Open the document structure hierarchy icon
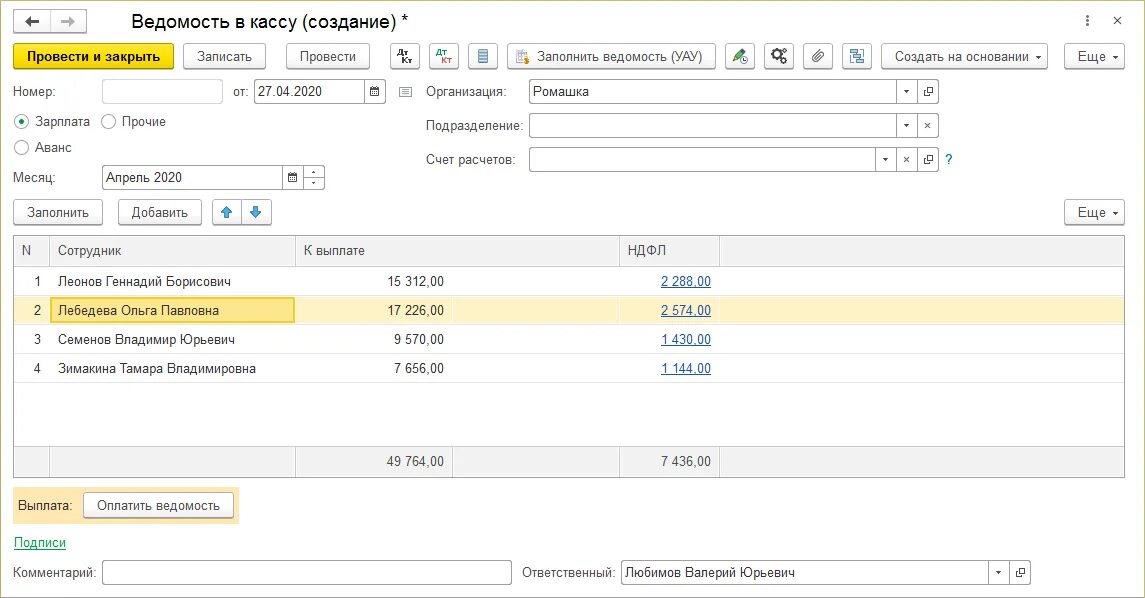 pos(857,56)
